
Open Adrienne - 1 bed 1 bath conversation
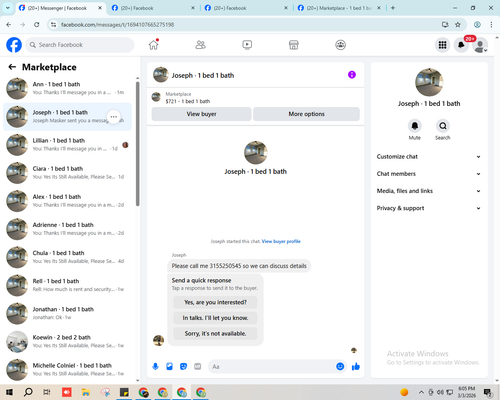pyautogui.click(x=67, y=229)
